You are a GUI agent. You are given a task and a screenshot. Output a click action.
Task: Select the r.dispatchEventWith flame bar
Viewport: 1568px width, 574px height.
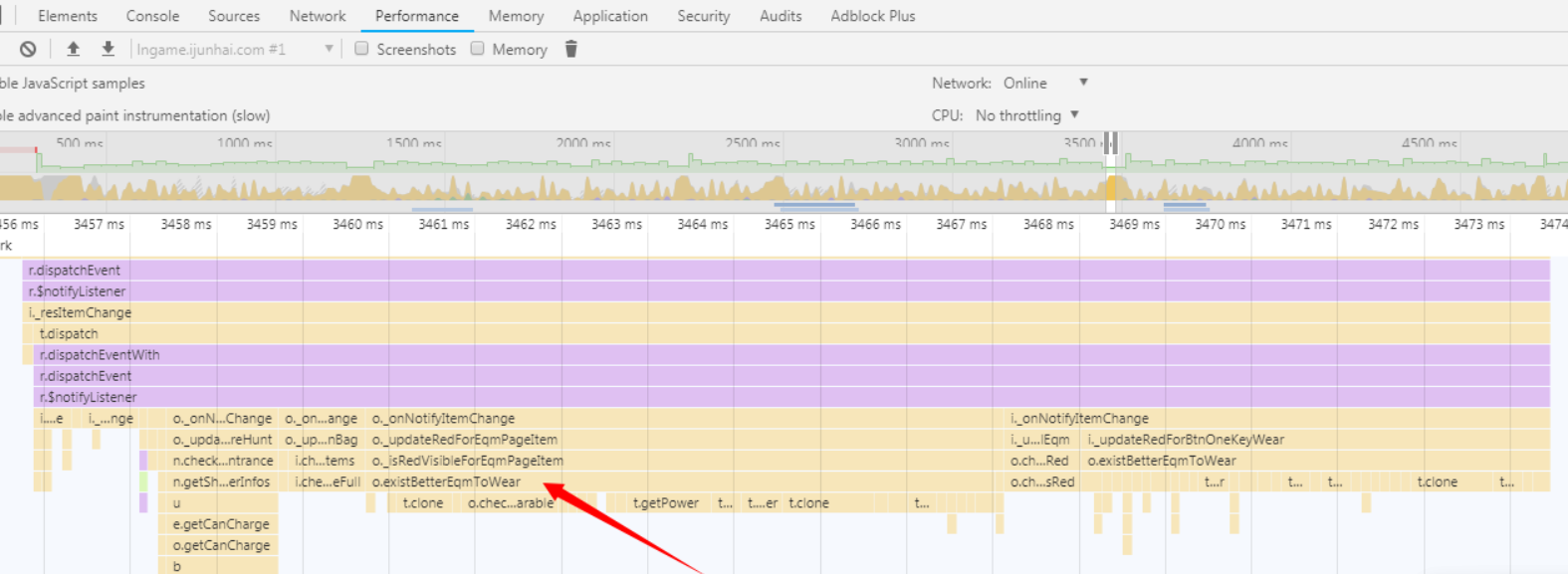[792, 355]
